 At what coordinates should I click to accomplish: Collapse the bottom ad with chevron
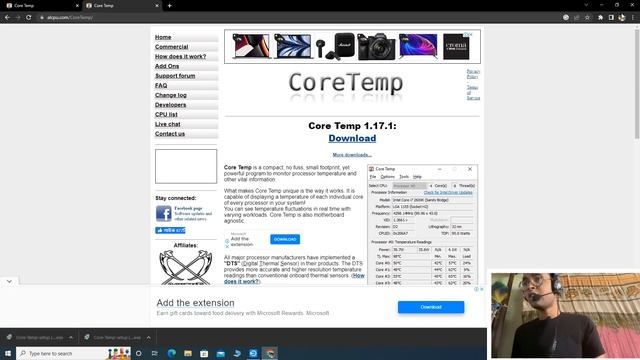[9, 281]
